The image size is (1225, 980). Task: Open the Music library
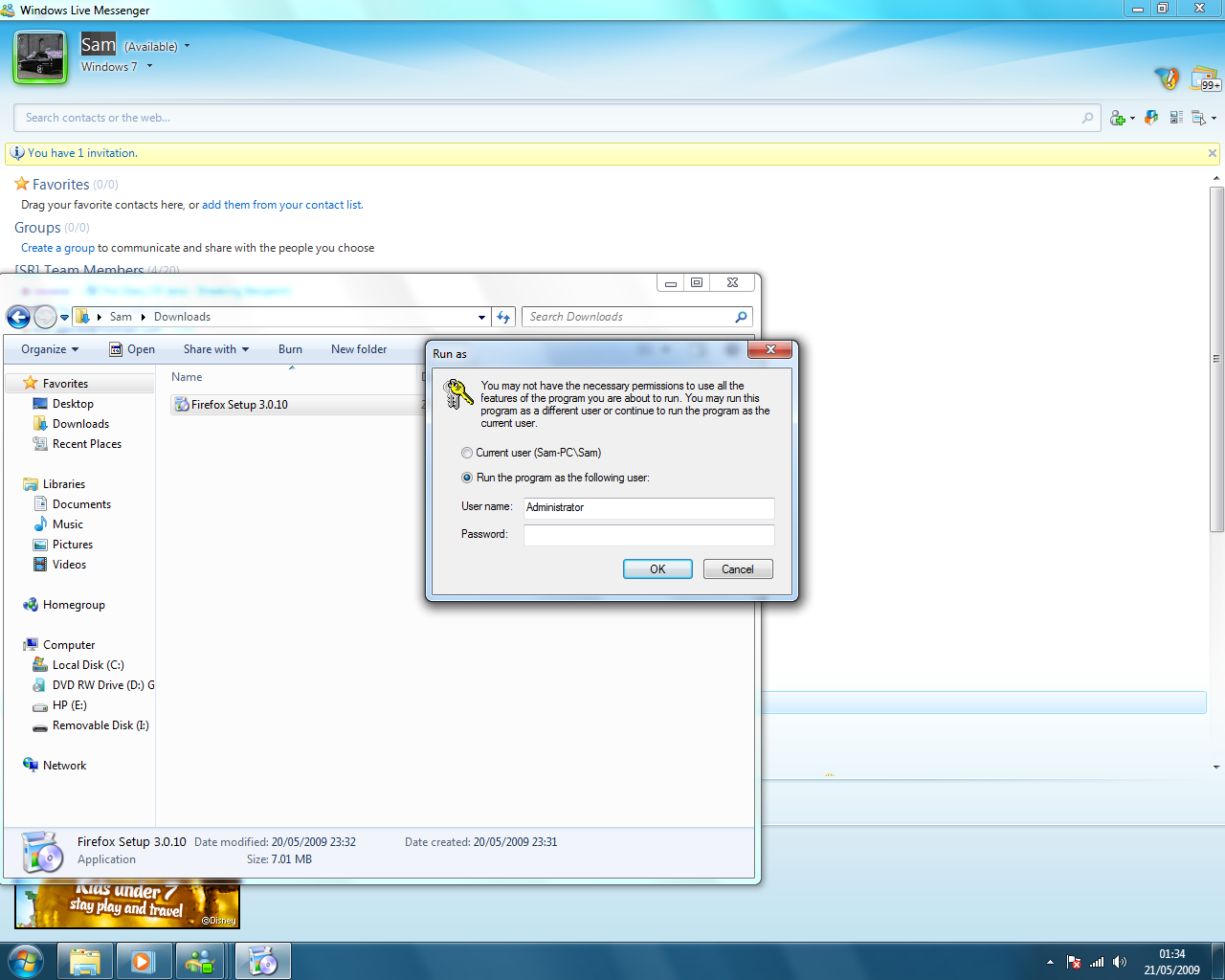67,524
